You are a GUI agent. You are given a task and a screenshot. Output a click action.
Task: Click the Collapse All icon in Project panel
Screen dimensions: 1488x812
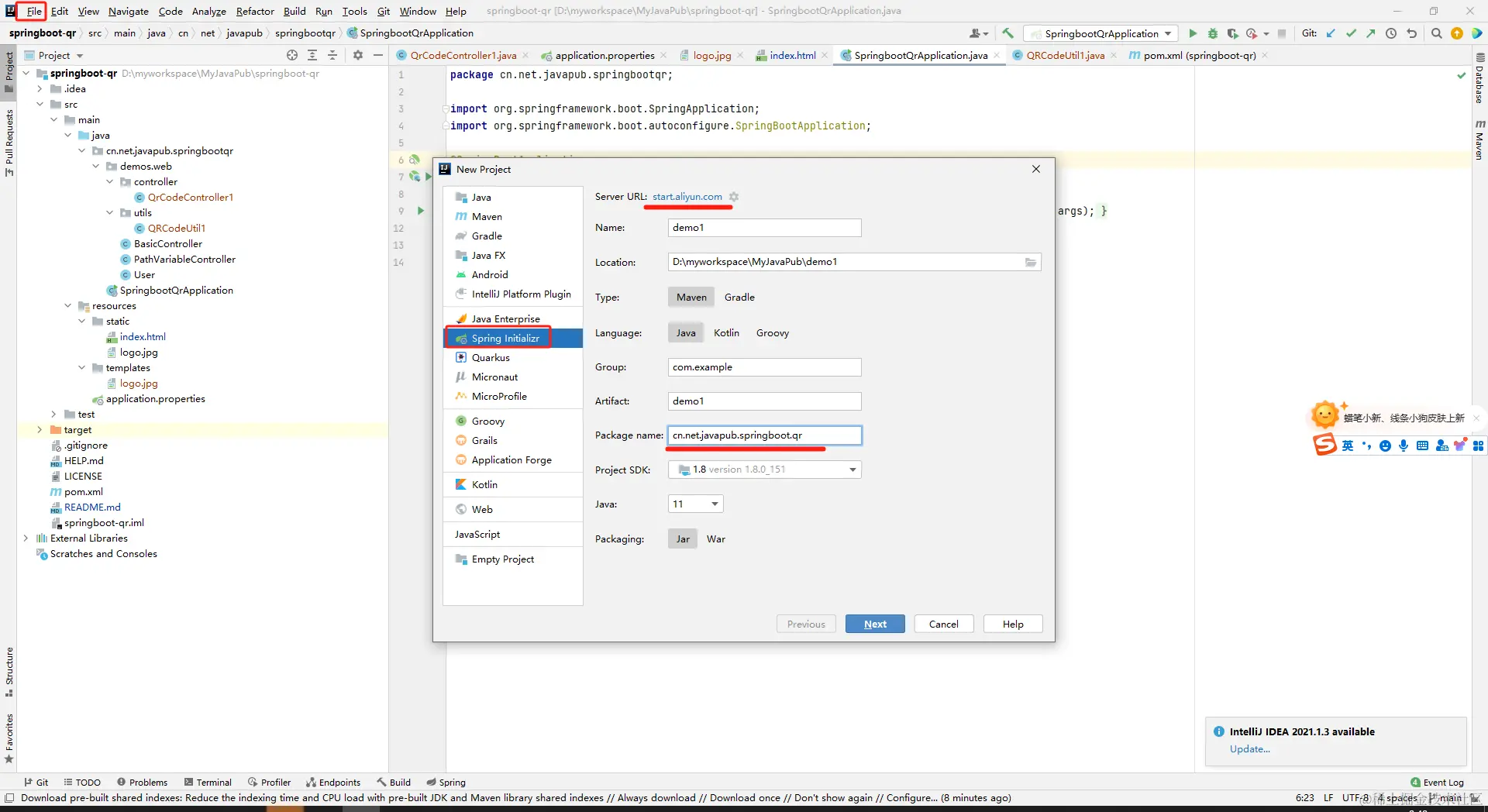coord(332,55)
